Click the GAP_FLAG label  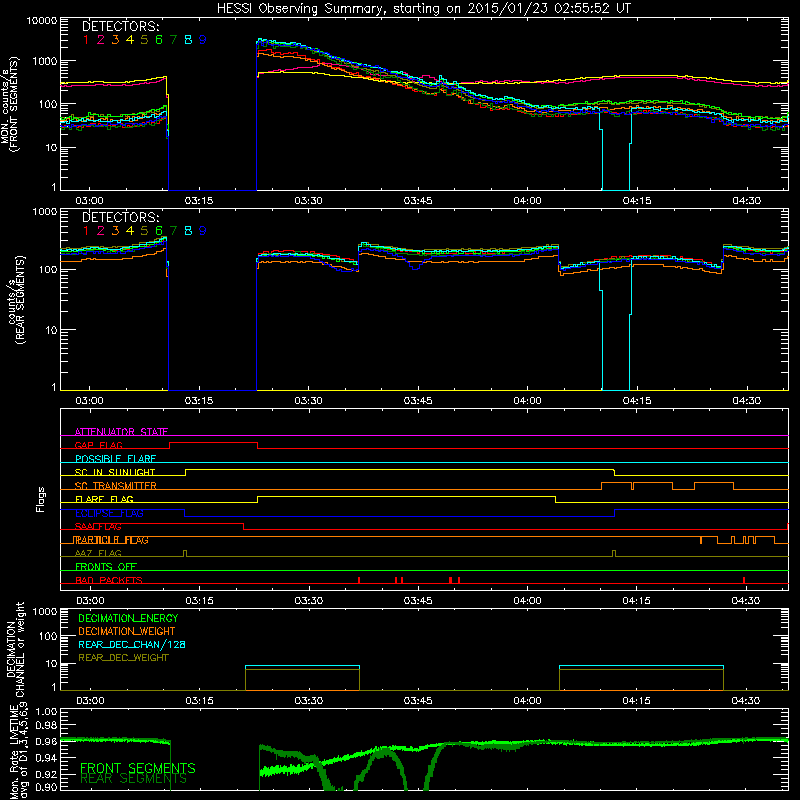point(99,445)
